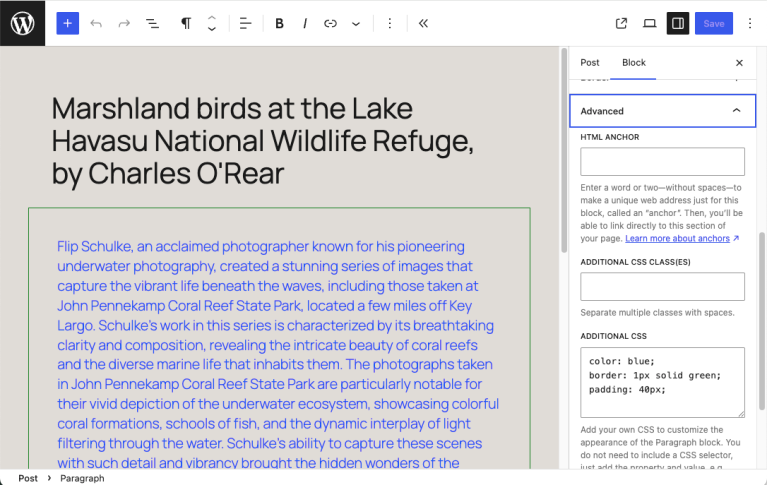Click the HTML Anchor input field
The height and width of the screenshot is (485, 767).
click(662, 162)
